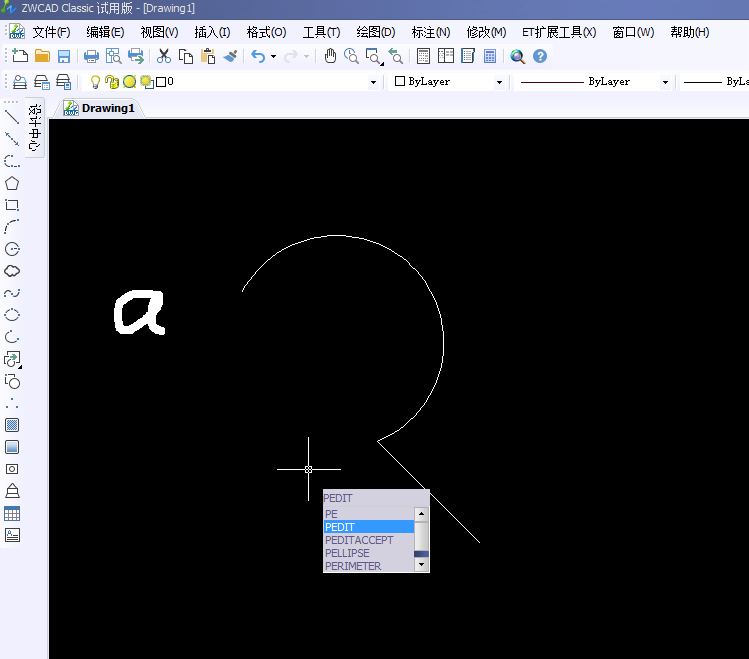Switch to the Drawing1 tab
The width and height of the screenshot is (749, 659).
(107, 108)
